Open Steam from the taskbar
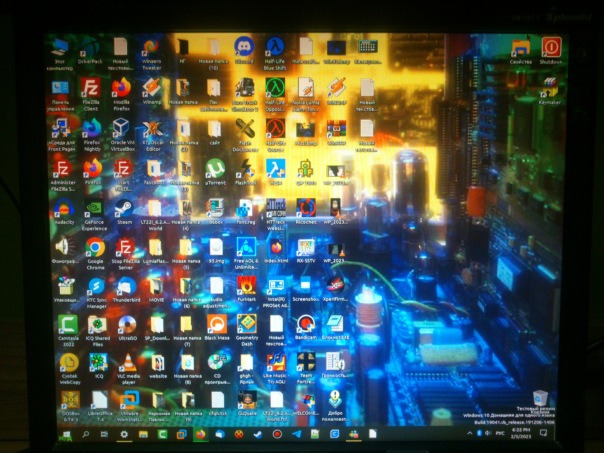604x453 pixels. pyautogui.click(x=258, y=435)
